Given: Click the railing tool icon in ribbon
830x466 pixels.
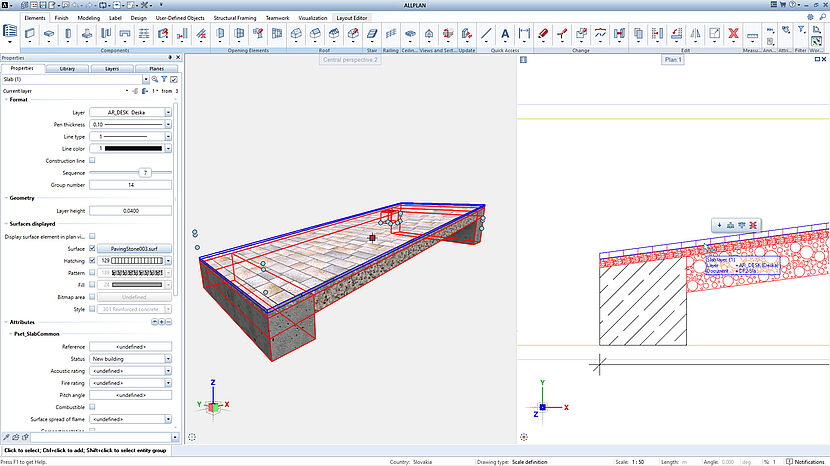Looking at the screenshot, I should click(390, 33).
